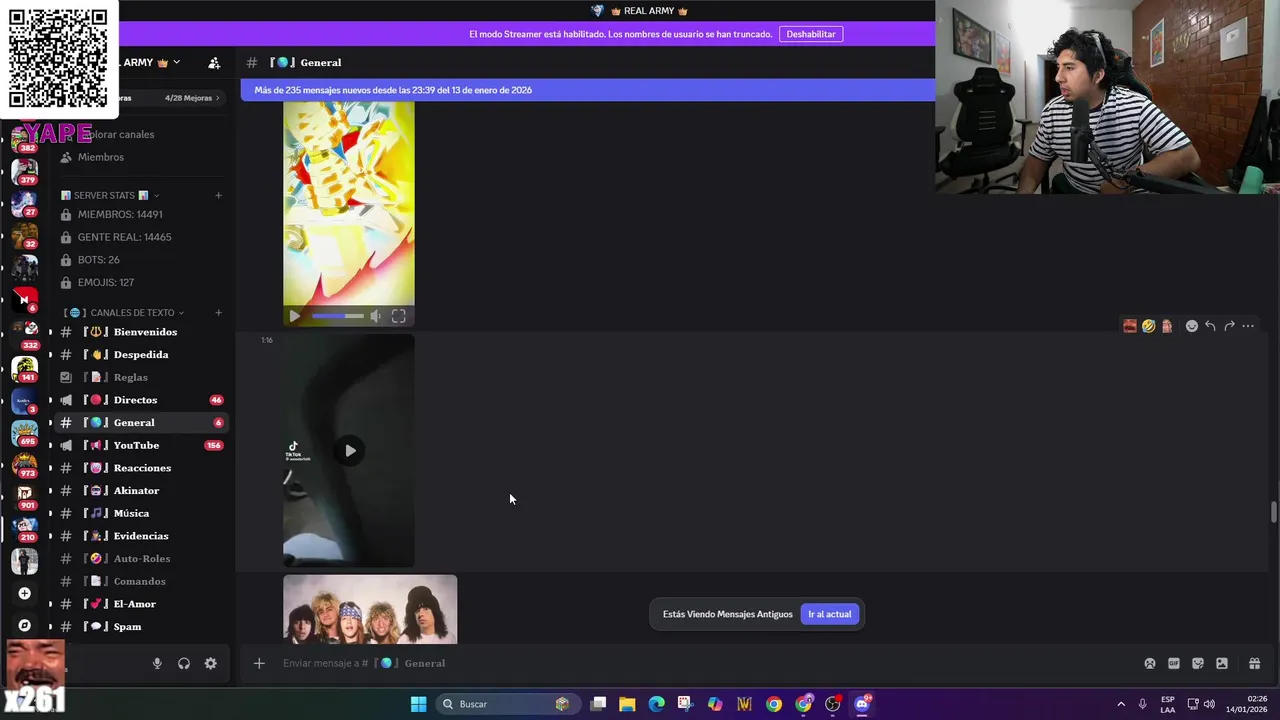The image size is (1280, 720).
Task: Collapse the SERVER STATS category
Action: click(x=157, y=195)
